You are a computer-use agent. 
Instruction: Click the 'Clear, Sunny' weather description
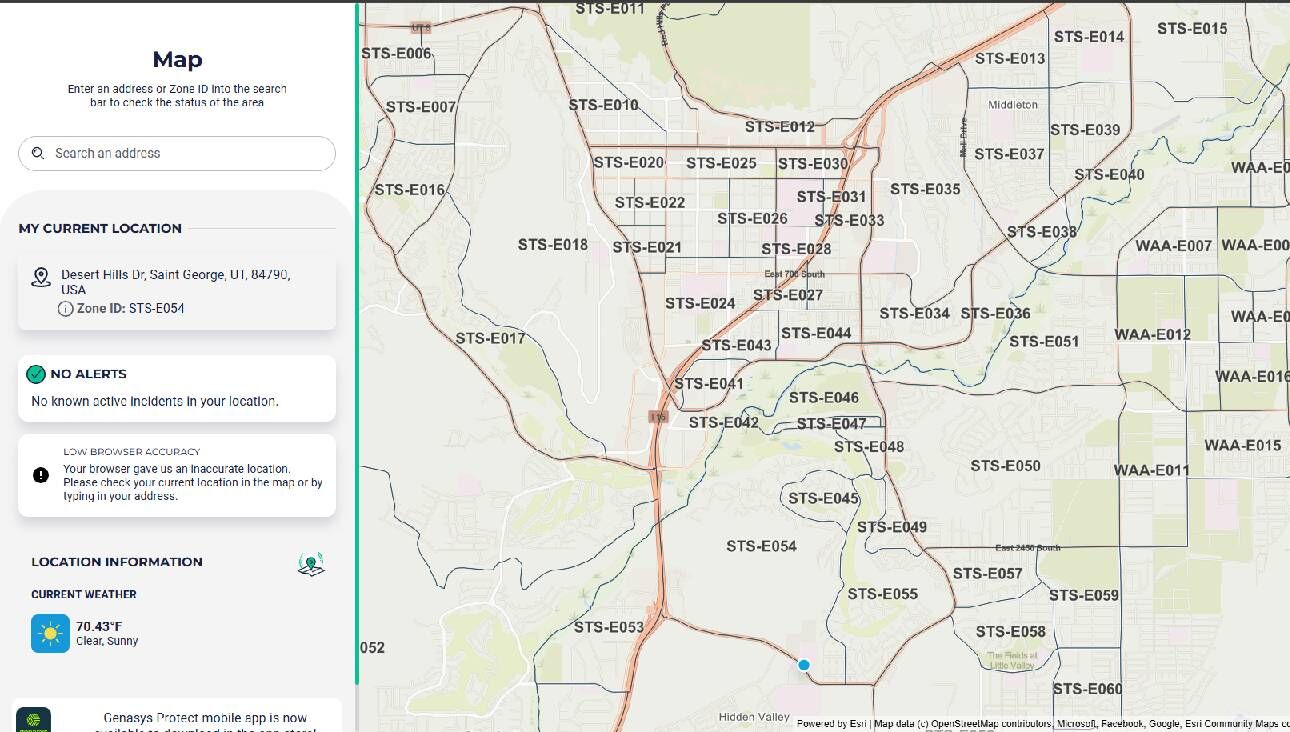click(107, 641)
